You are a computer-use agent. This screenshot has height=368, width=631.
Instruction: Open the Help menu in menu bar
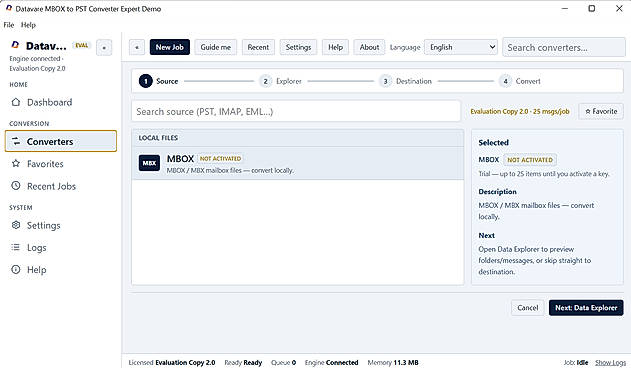[28, 25]
